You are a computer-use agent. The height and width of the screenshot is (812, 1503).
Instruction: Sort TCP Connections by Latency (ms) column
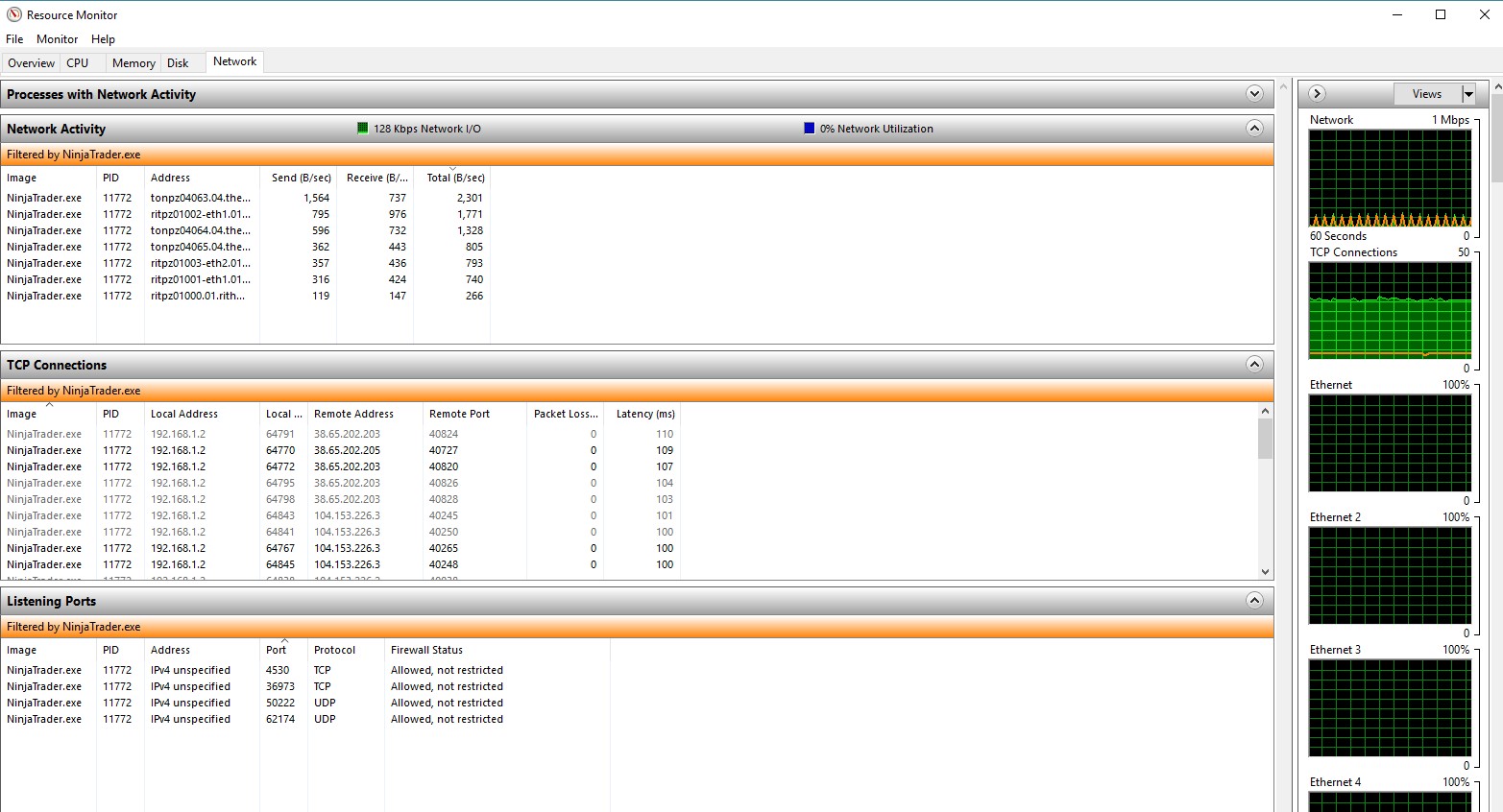point(642,414)
